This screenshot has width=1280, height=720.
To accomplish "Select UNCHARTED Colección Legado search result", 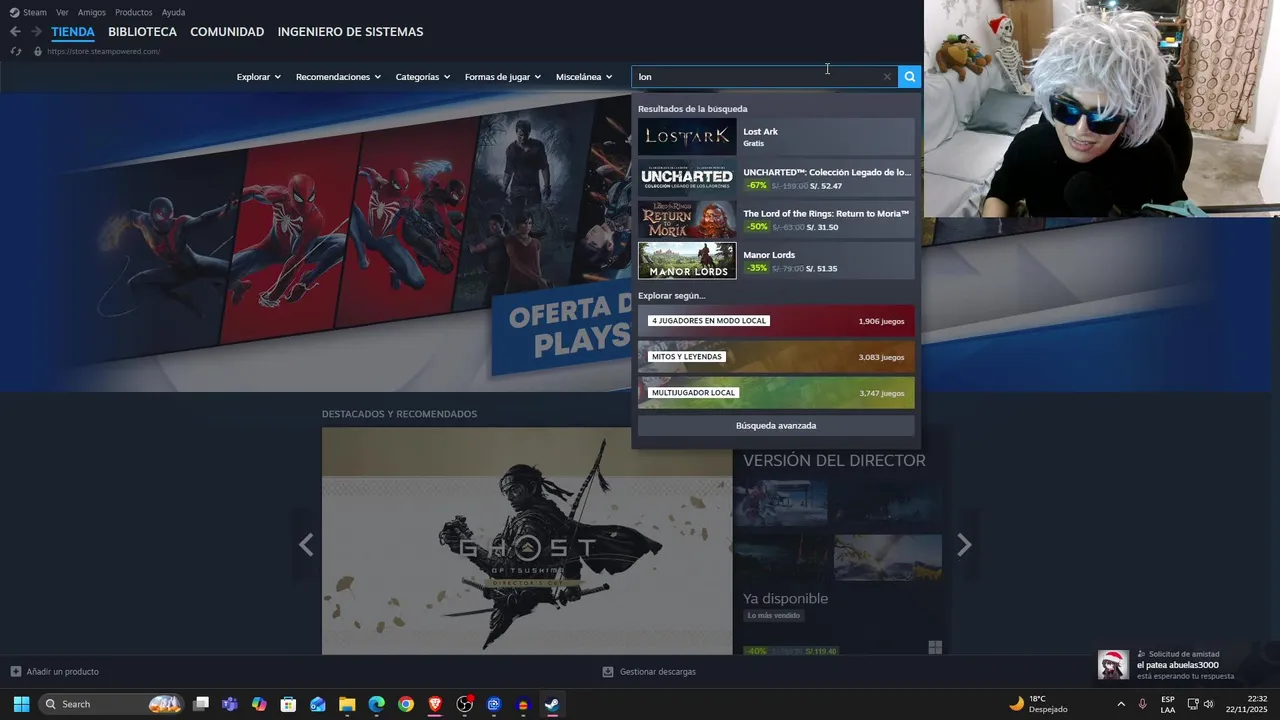I will (x=776, y=178).
